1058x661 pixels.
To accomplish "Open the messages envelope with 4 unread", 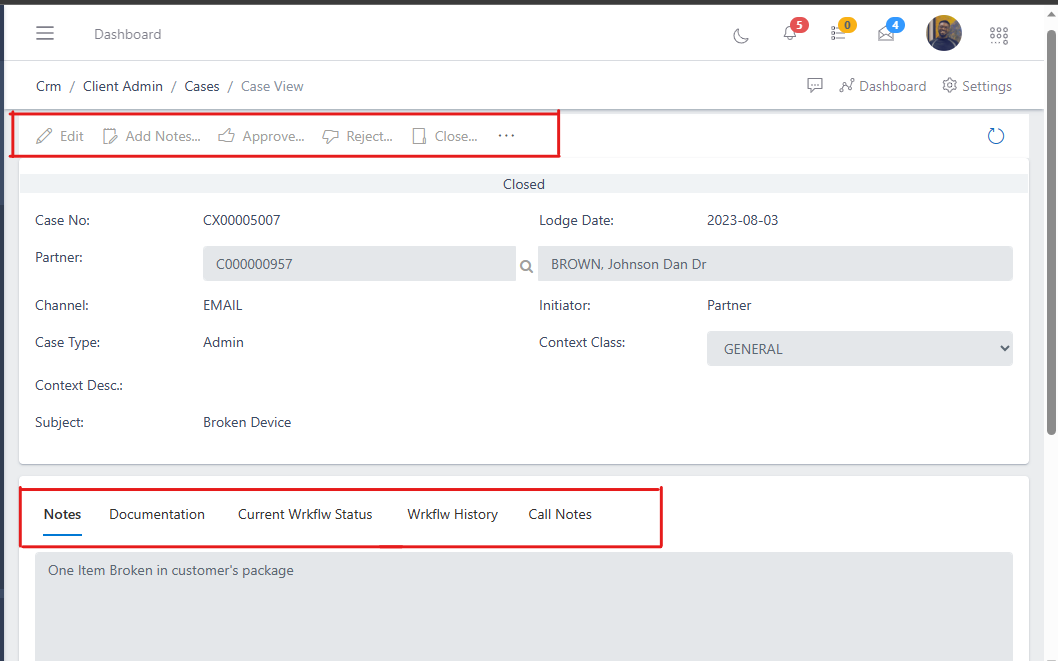I will [885, 33].
